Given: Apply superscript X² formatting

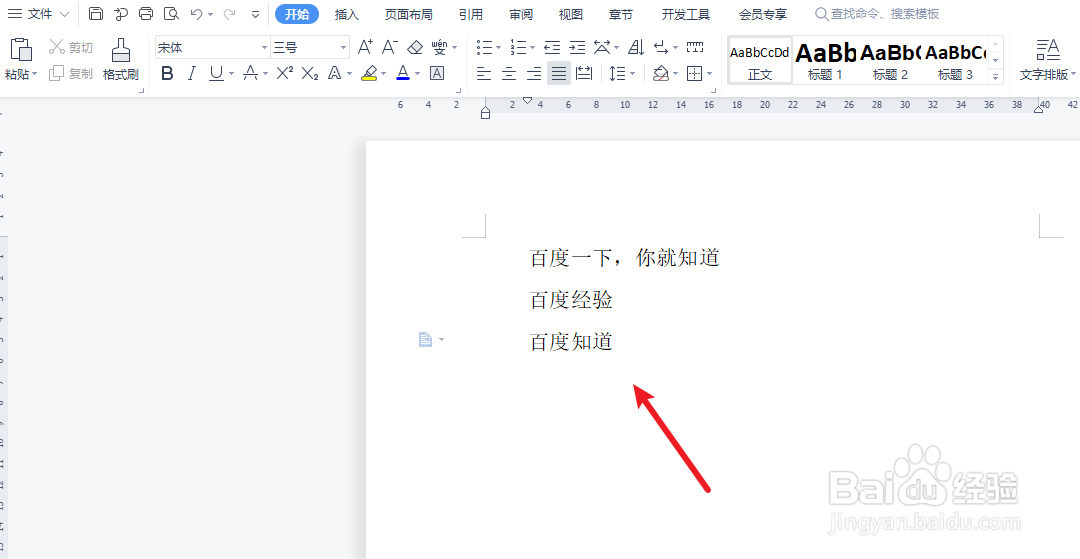Looking at the screenshot, I should [284, 73].
